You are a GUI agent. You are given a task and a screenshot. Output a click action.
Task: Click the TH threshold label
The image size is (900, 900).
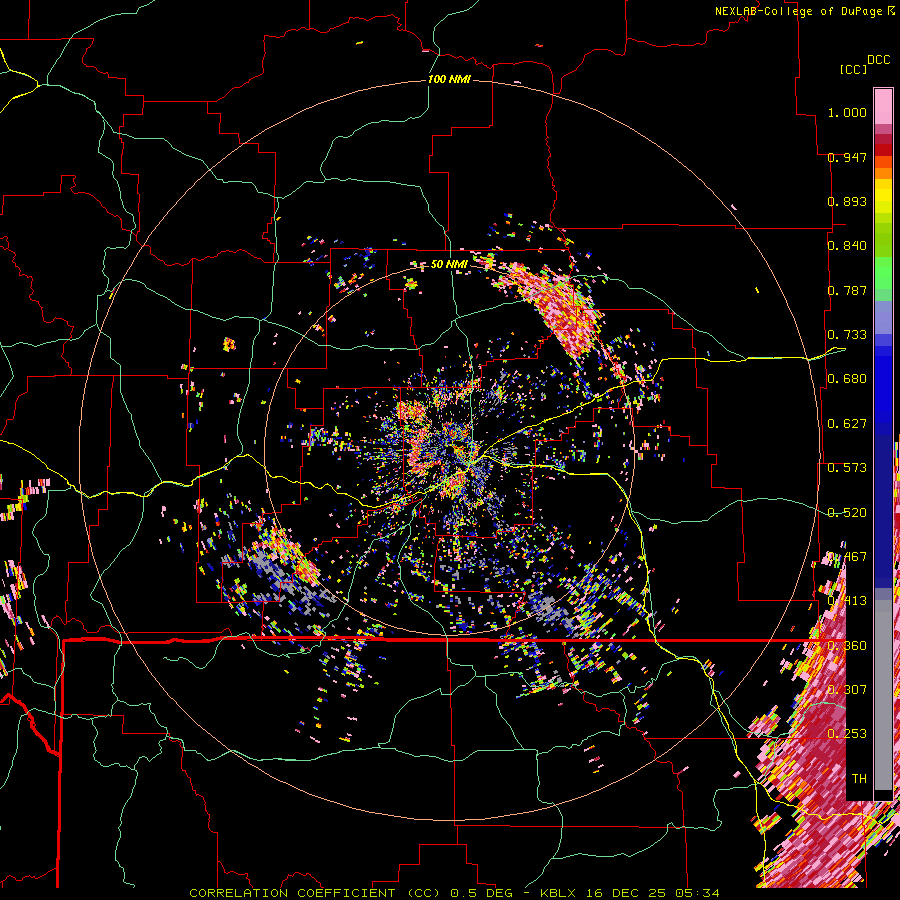coord(859,779)
